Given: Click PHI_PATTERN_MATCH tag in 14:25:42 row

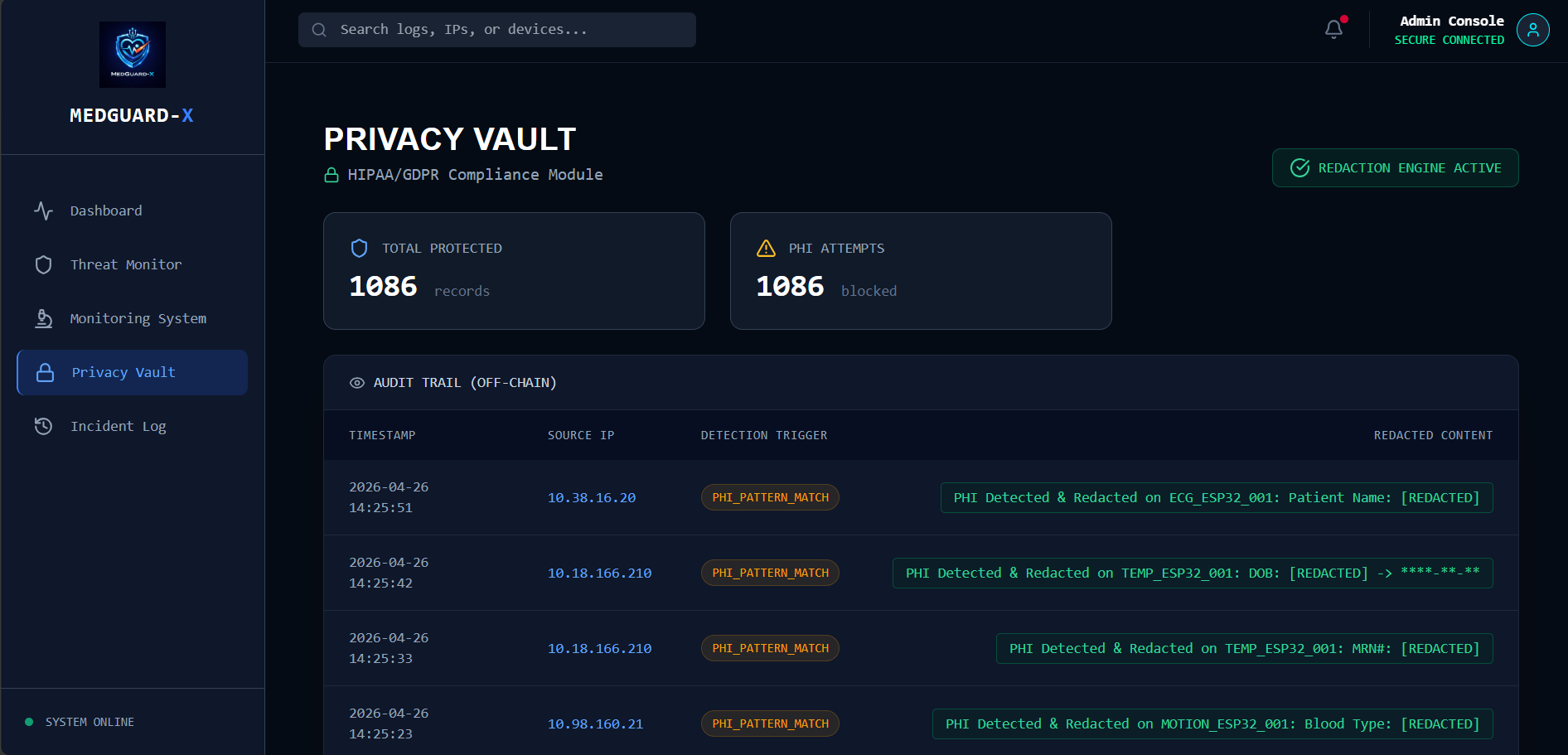Looking at the screenshot, I should (770, 573).
